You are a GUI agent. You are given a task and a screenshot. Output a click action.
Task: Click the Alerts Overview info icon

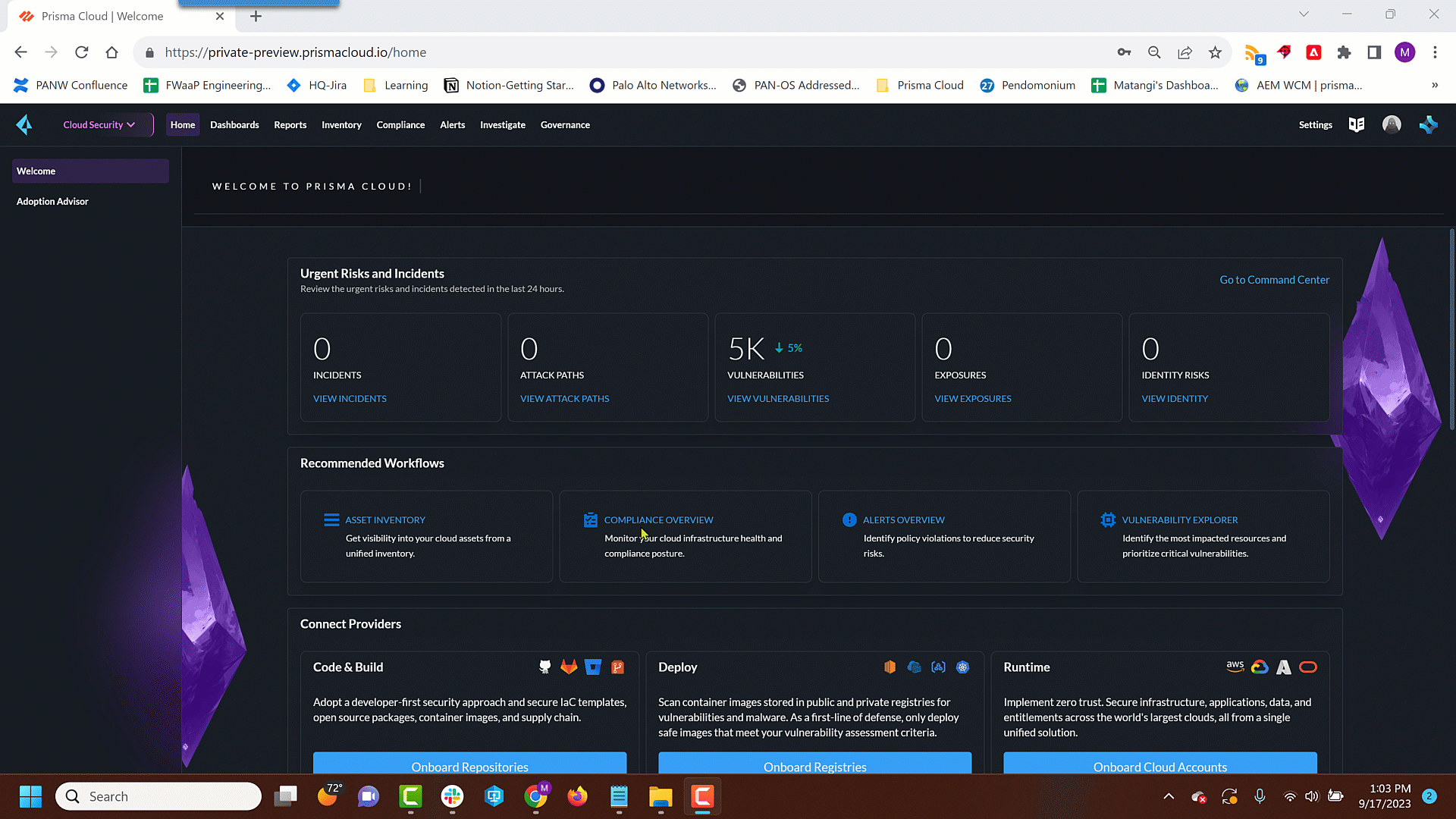(x=849, y=520)
